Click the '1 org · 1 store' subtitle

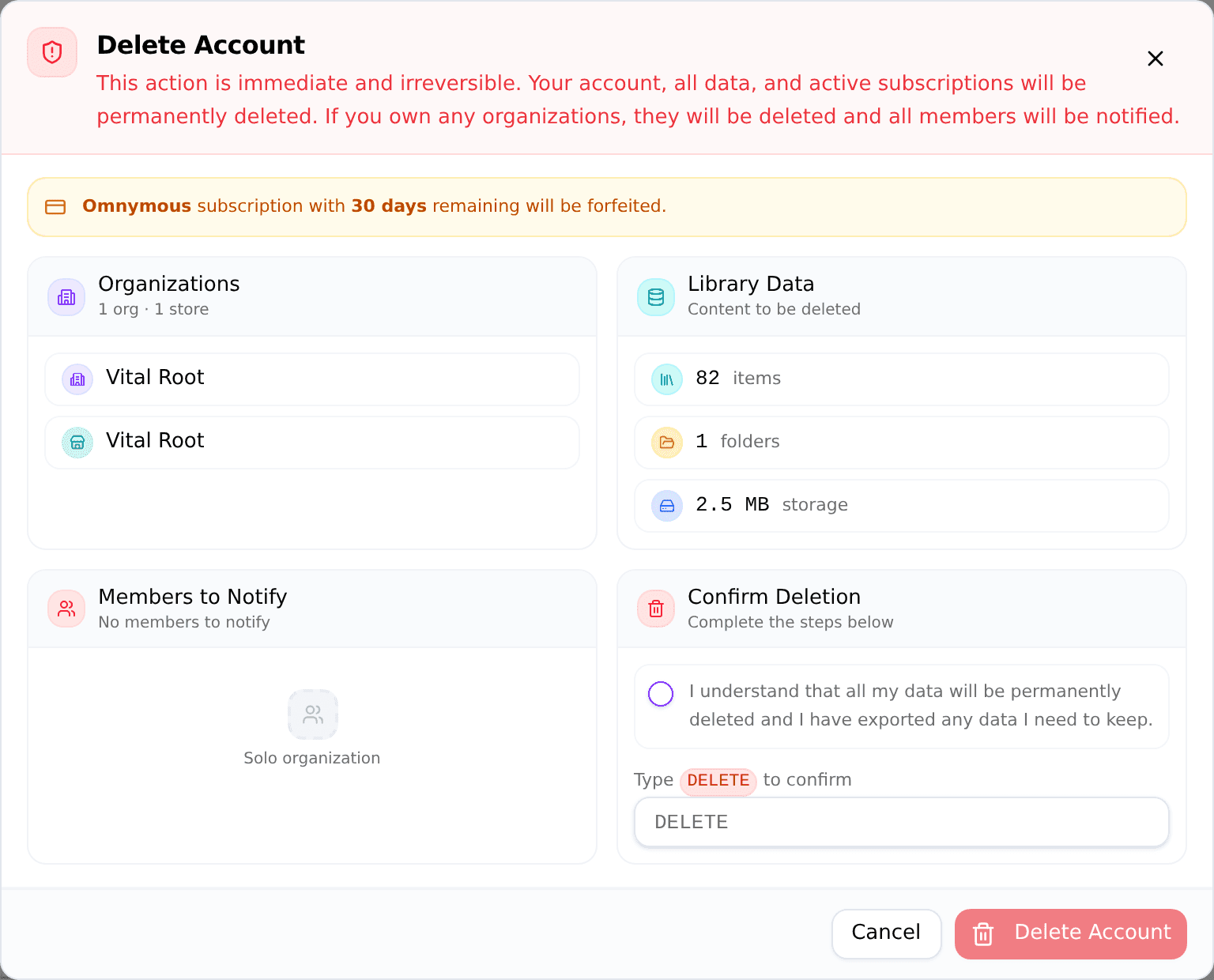coord(153,309)
